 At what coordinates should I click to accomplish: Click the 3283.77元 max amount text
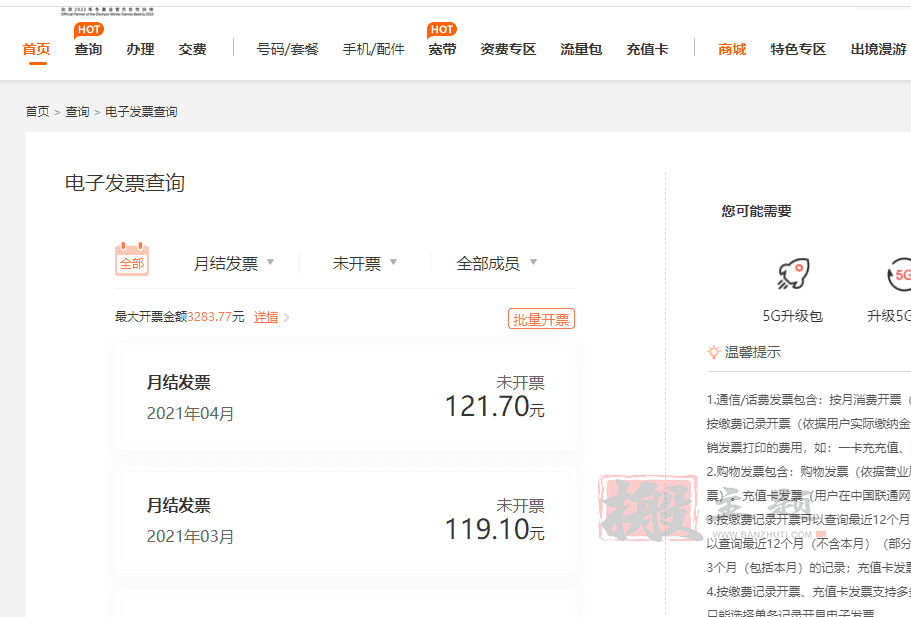tap(216, 317)
